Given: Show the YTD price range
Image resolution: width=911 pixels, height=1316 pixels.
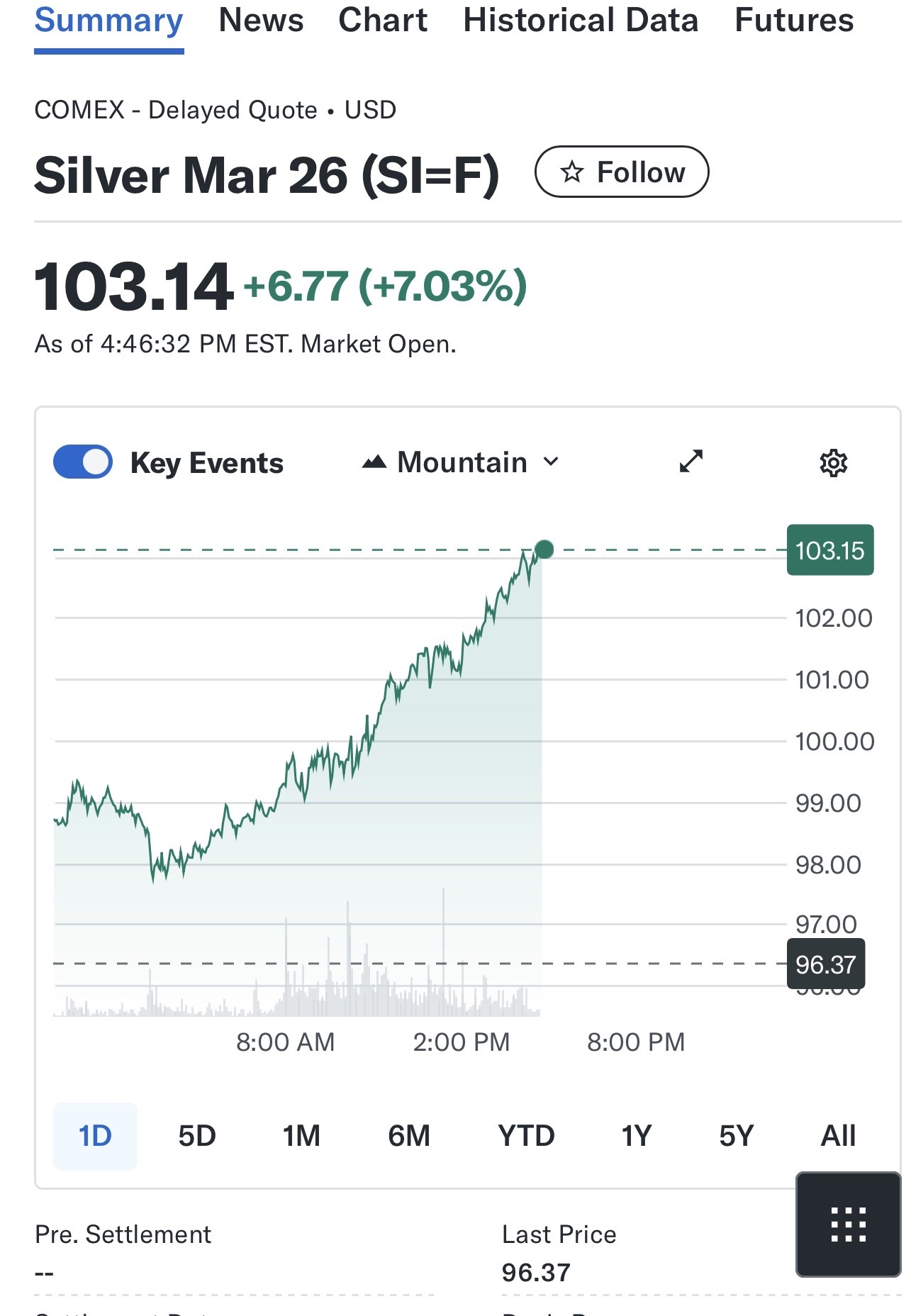Looking at the screenshot, I should point(526,1136).
